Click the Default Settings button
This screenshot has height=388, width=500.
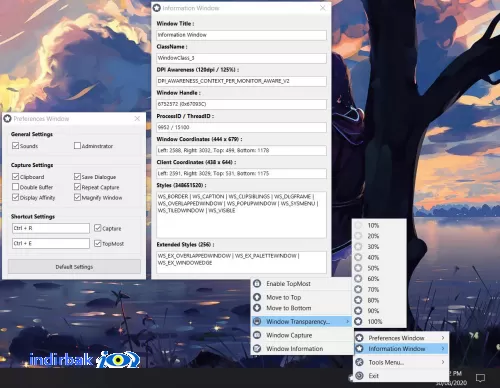click(74, 267)
